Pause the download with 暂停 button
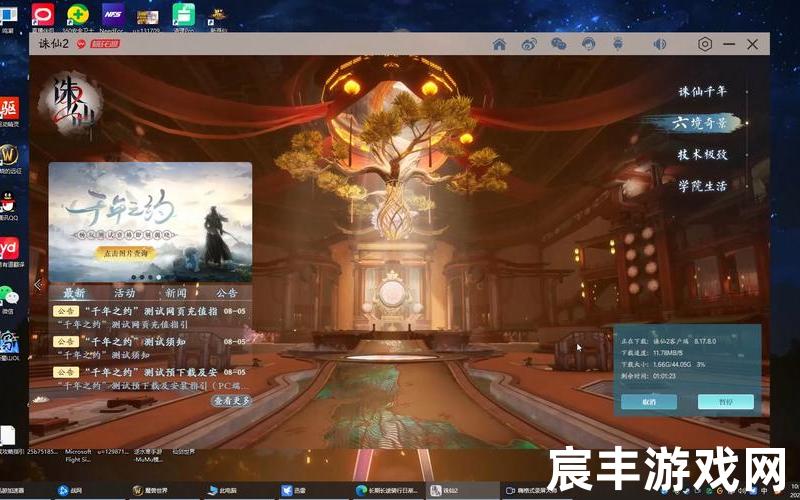Screen dimensions: 800x500 (726, 402)
